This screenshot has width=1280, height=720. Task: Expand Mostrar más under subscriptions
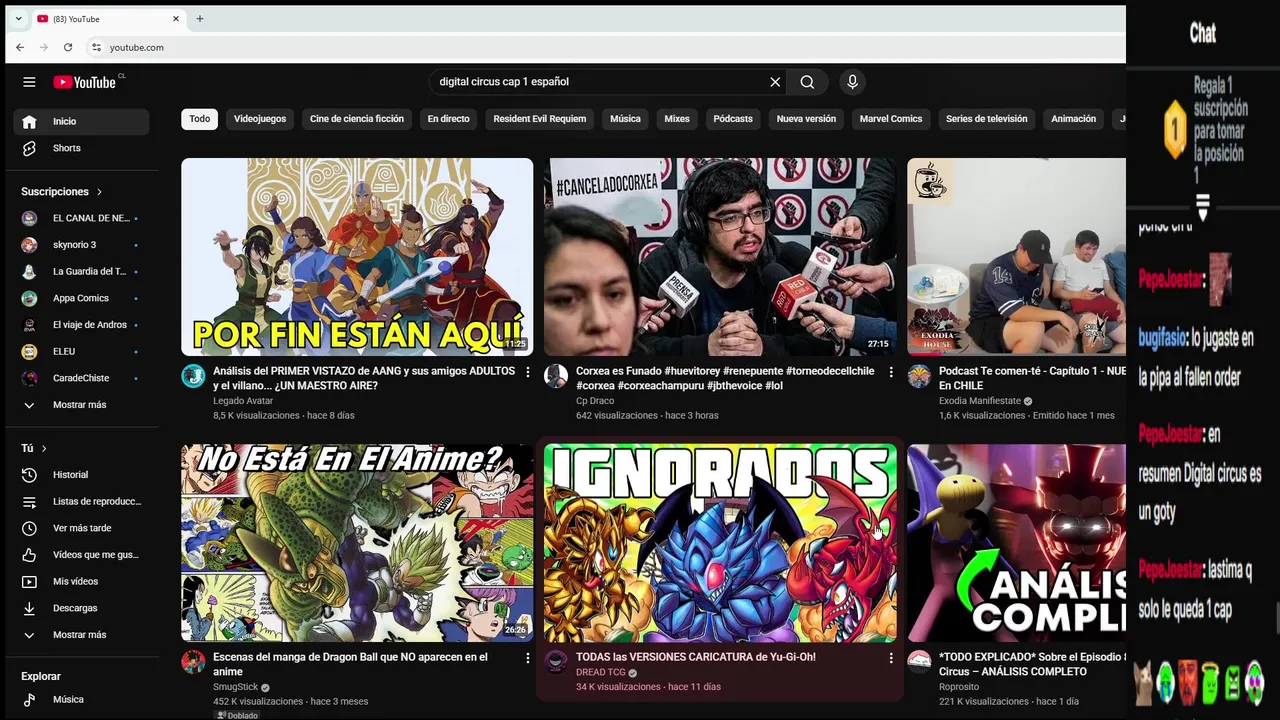coord(81,405)
